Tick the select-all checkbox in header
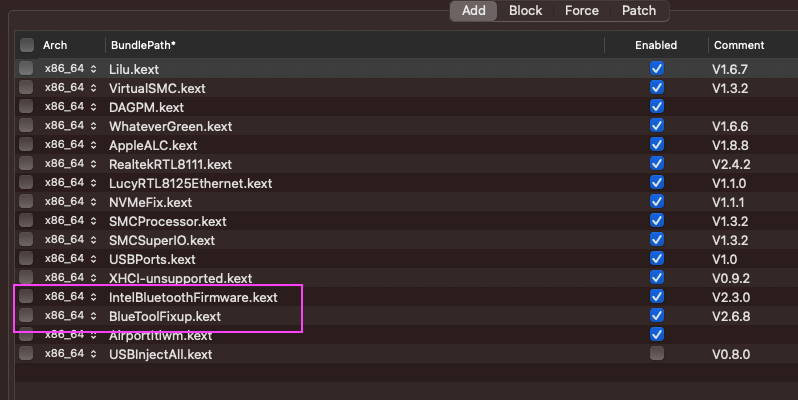 point(26,45)
